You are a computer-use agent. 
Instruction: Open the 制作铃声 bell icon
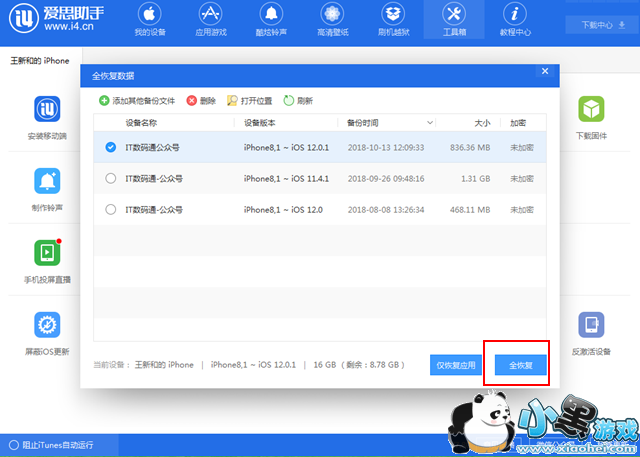tap(47, 181)
